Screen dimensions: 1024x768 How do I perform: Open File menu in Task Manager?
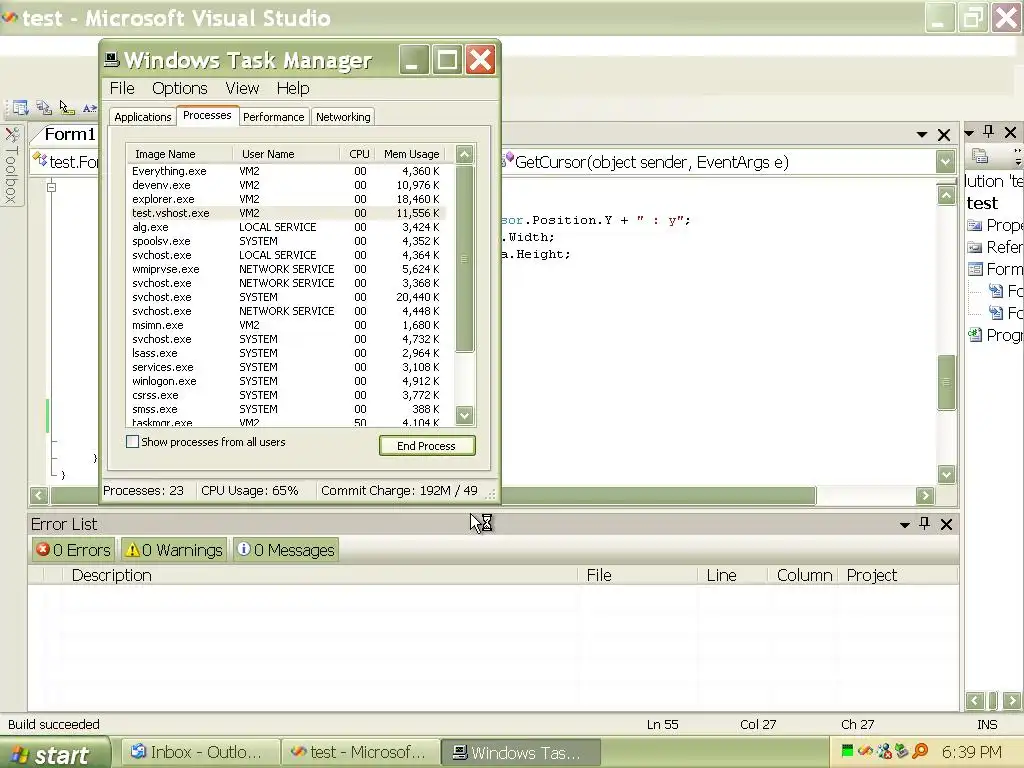[122, 88]
